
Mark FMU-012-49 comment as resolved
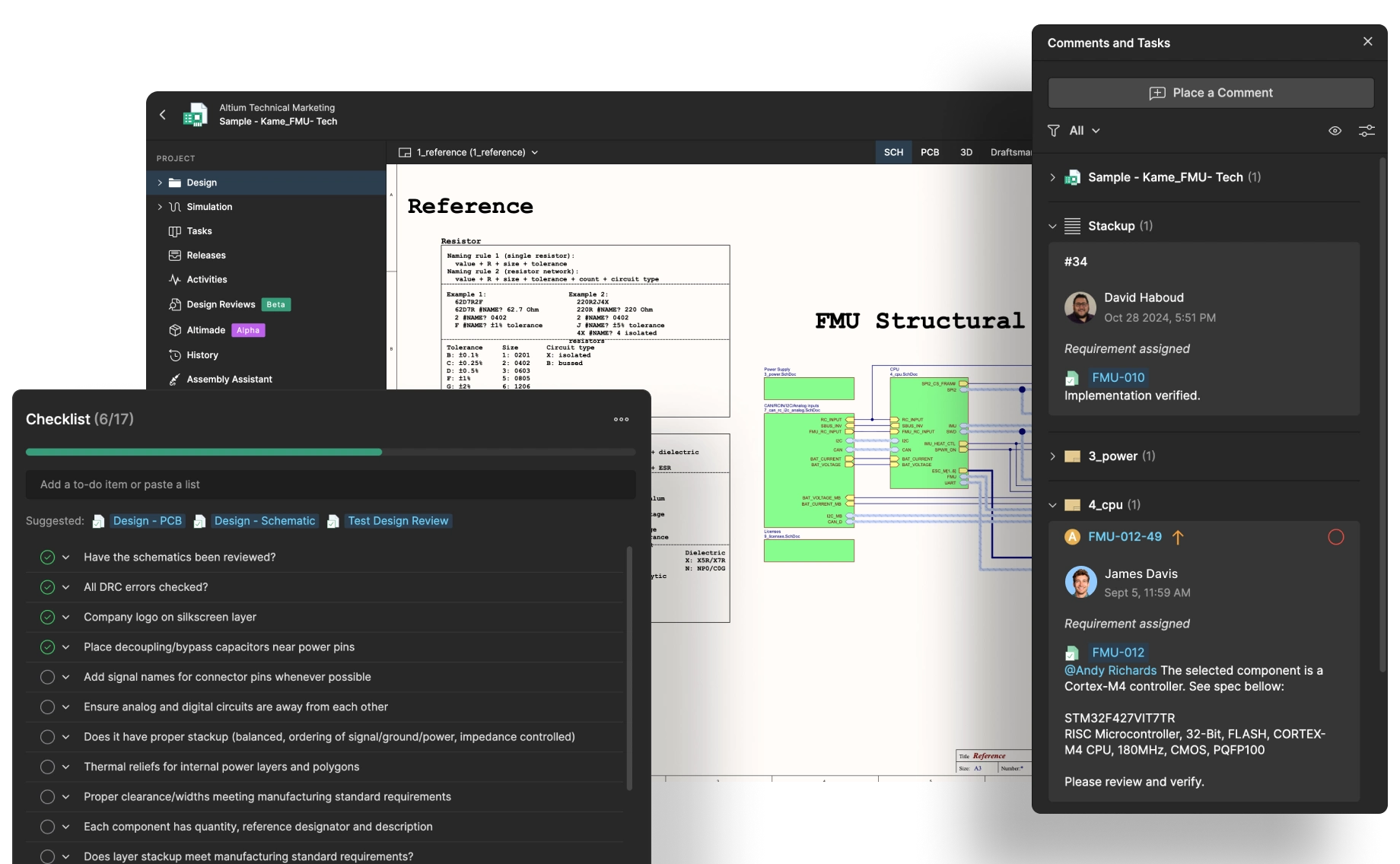[1335, 537]
